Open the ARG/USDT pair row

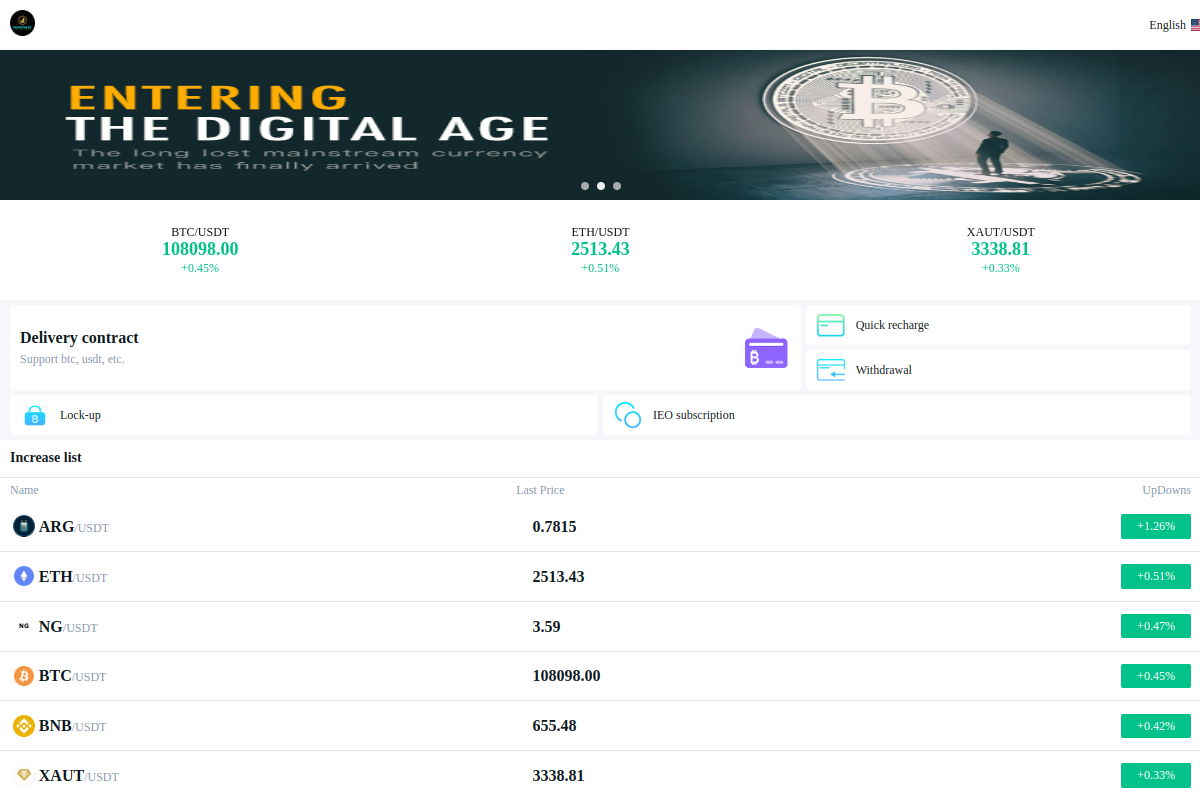[x=600, y=527]
